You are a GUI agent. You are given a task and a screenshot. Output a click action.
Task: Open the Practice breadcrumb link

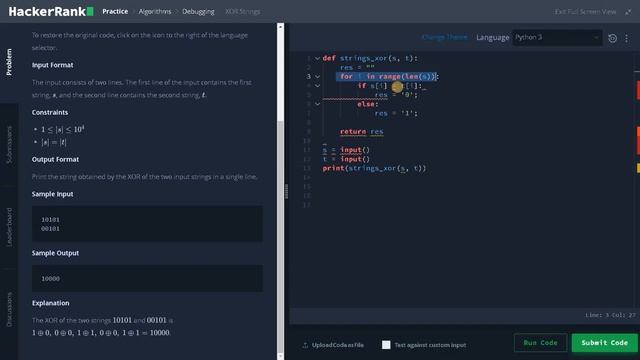pyautogui.click(x=115, y=11)
